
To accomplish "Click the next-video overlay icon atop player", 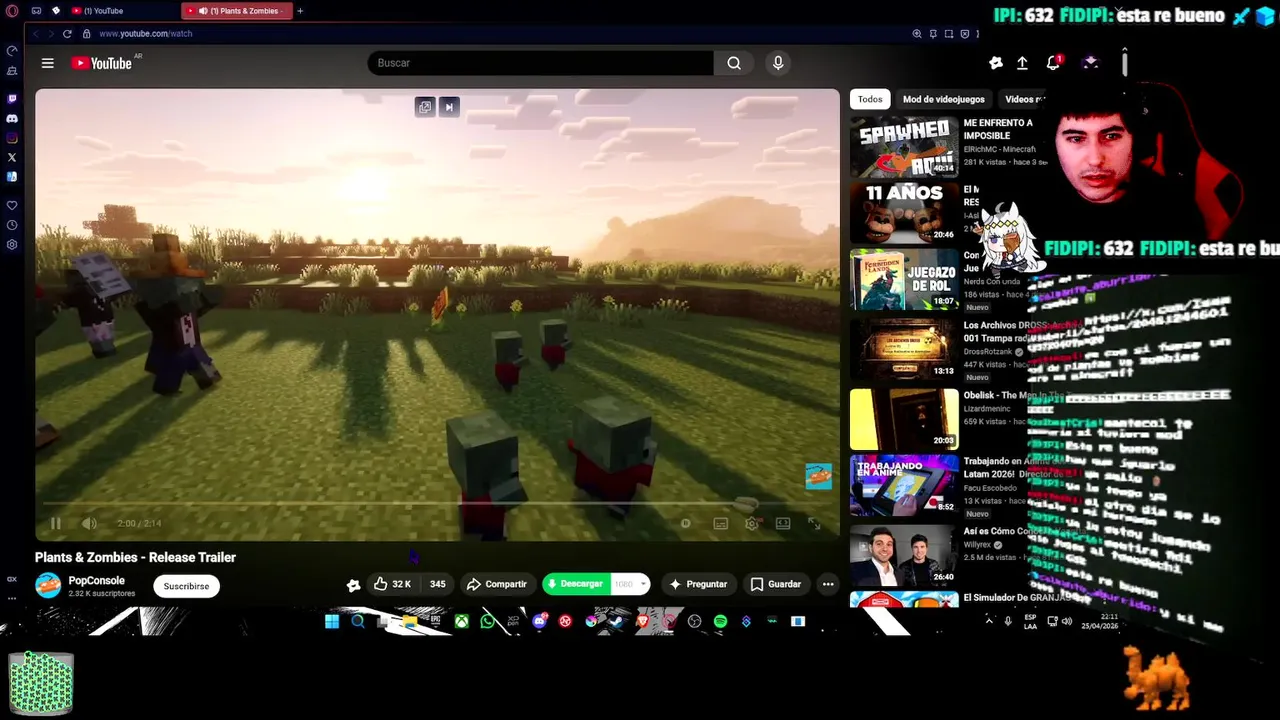I will coord(449,107).
